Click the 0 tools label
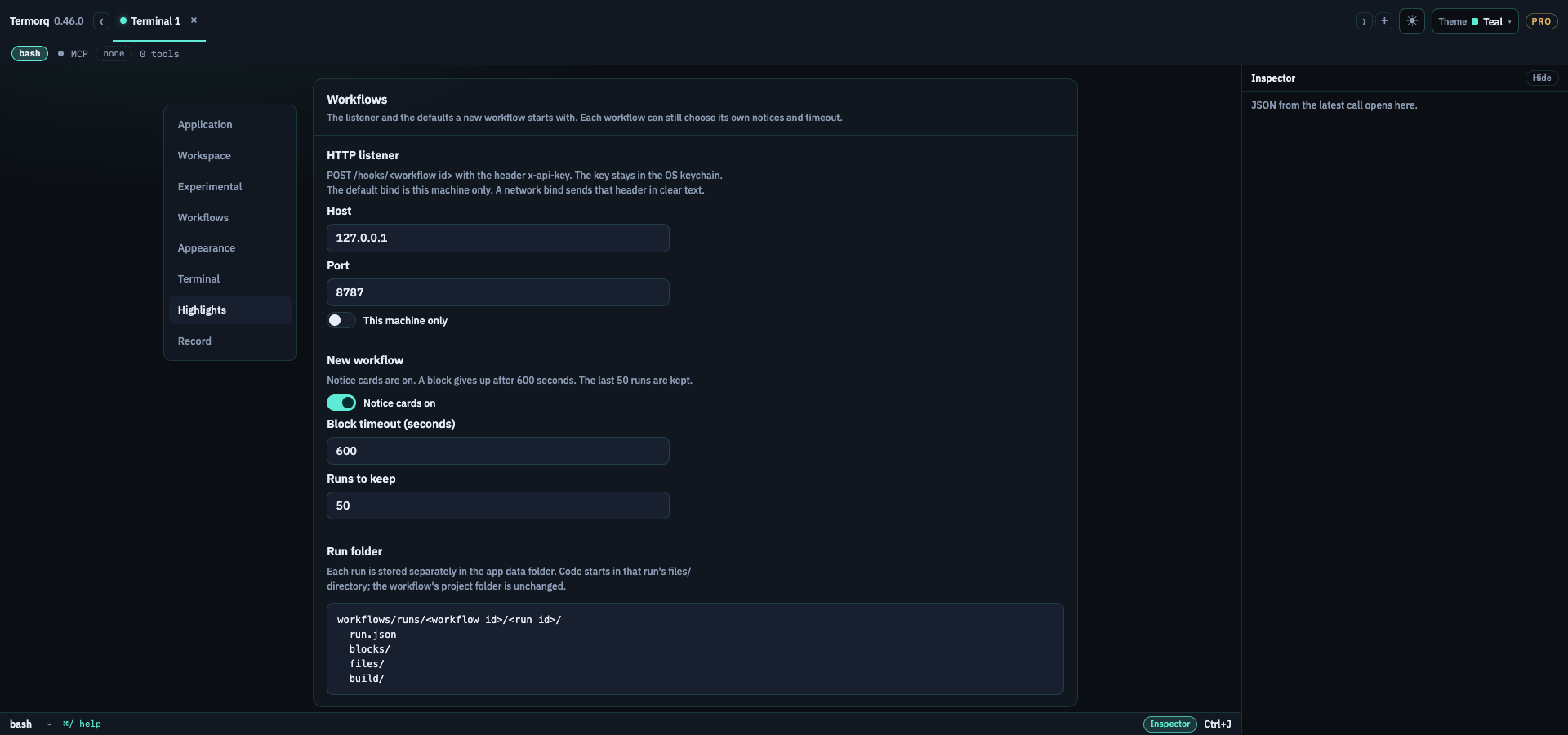The width and height of the screenshot is (1568, 735). pos(159,54)
